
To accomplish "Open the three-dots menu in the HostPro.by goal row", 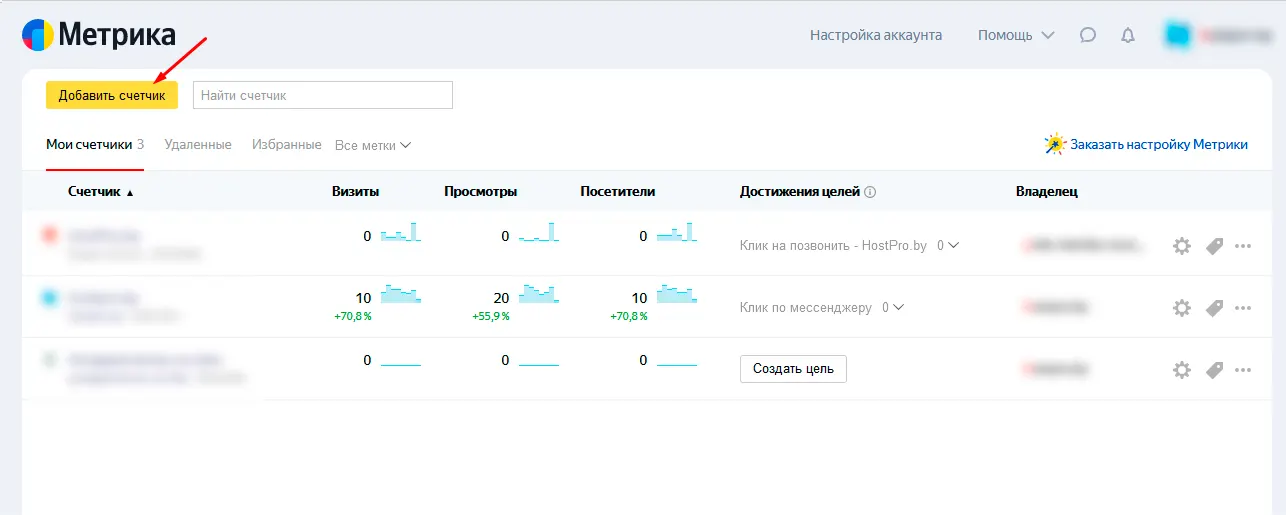I will click(x=1243, y=246).
